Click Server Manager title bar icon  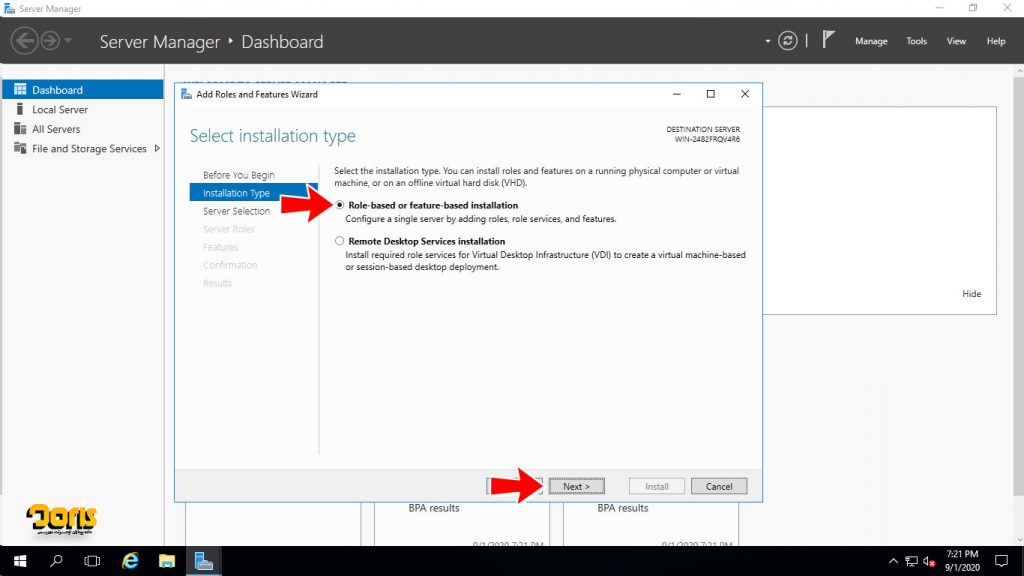[9, 8]
